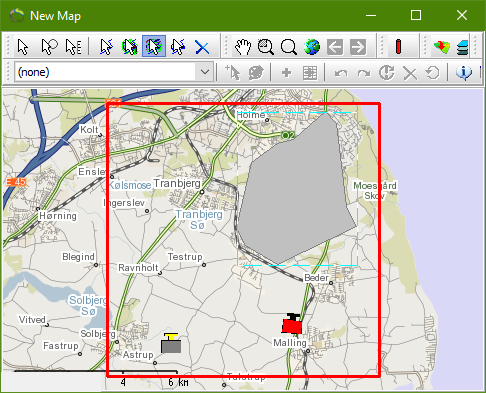This screenshot has width=486, height=393.
Task: Click the red cylinder toolbar icon
Action: (398, 46)
